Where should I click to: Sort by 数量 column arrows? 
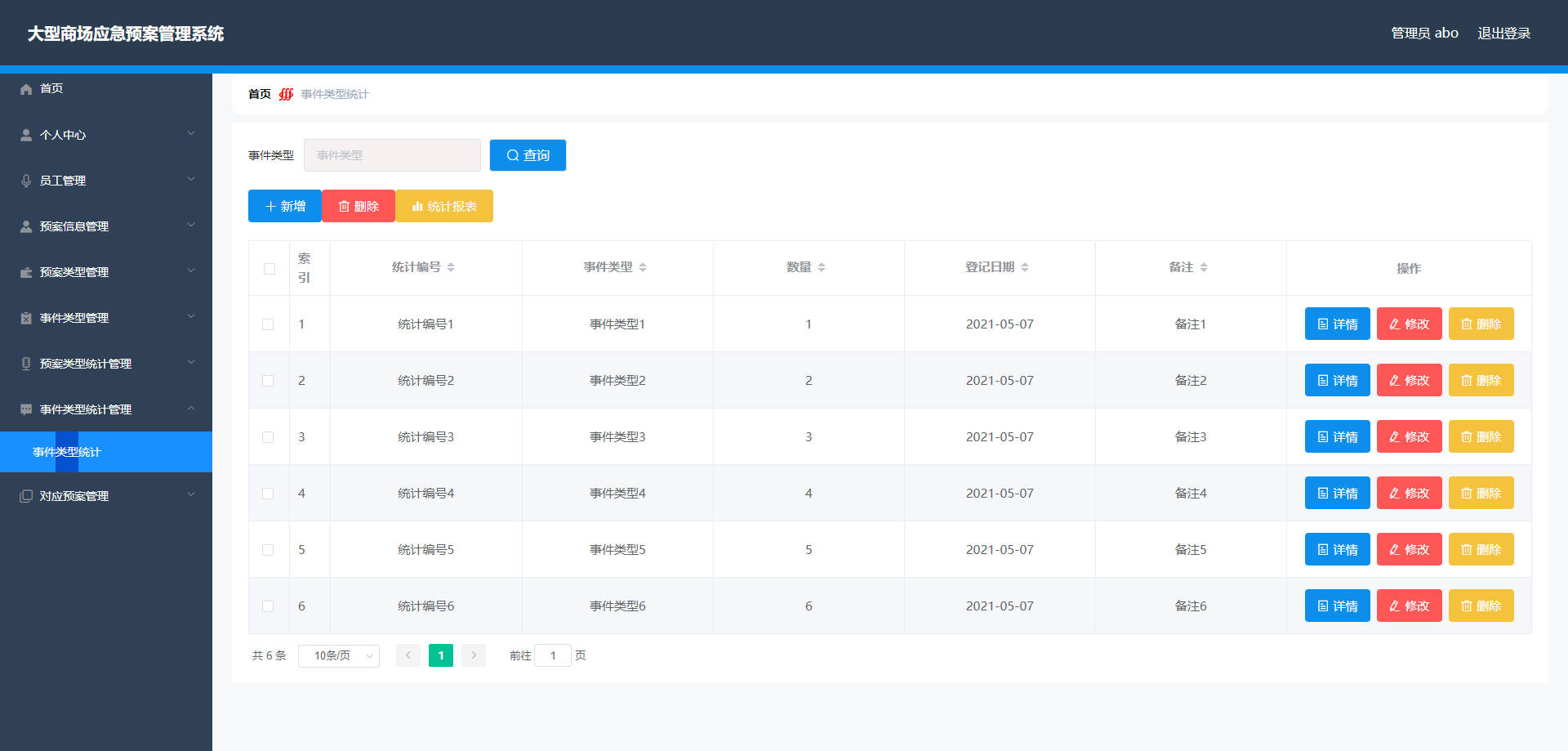pyautogui.click(x=822, y=267)
